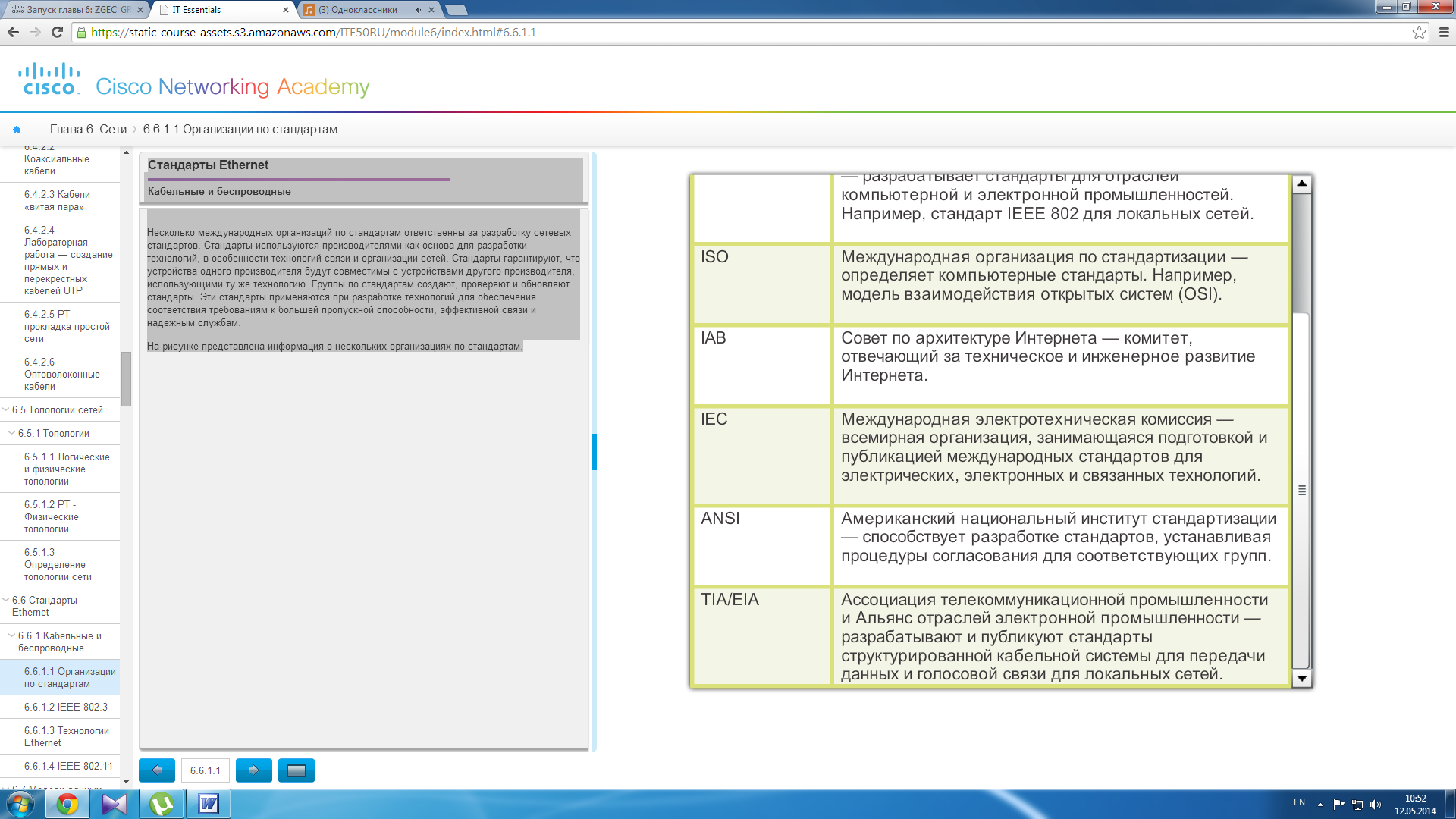Click the blue panel divider handle
The image size is (1456, 819).
595,452
